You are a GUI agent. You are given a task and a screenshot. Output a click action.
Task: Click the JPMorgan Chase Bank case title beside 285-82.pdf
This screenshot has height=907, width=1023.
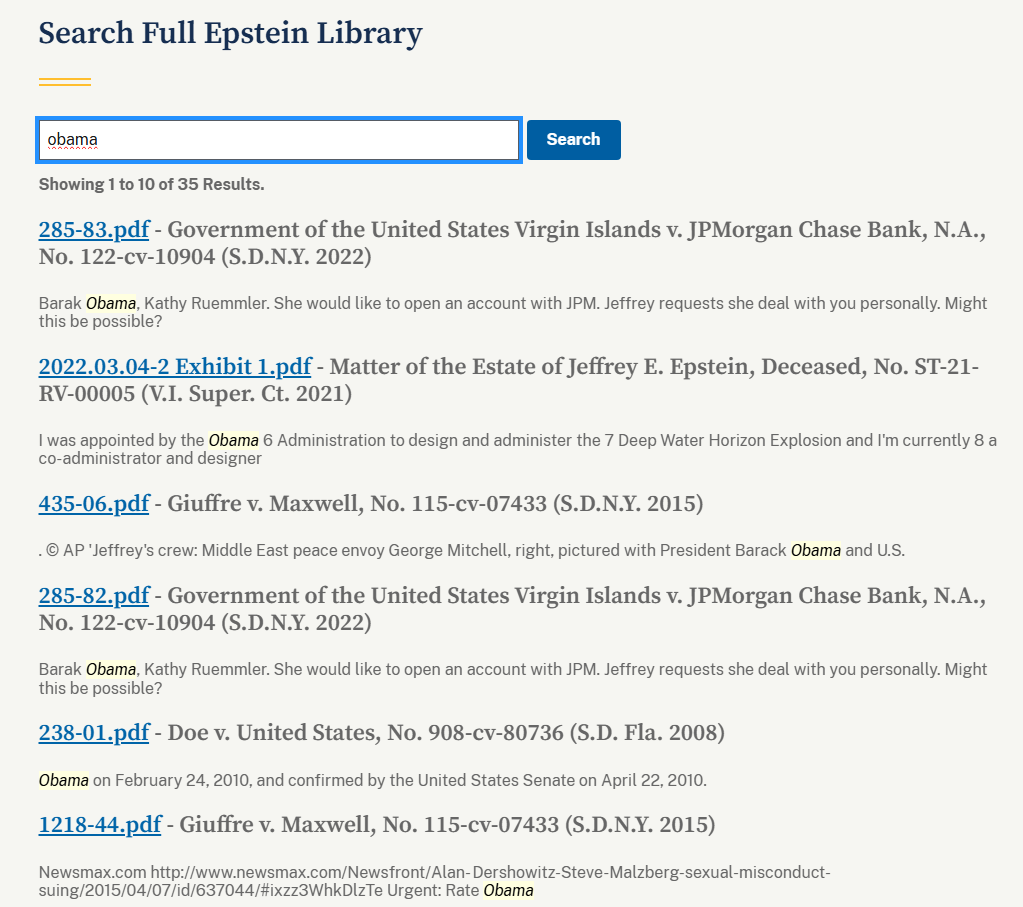(x=512, y=609)
